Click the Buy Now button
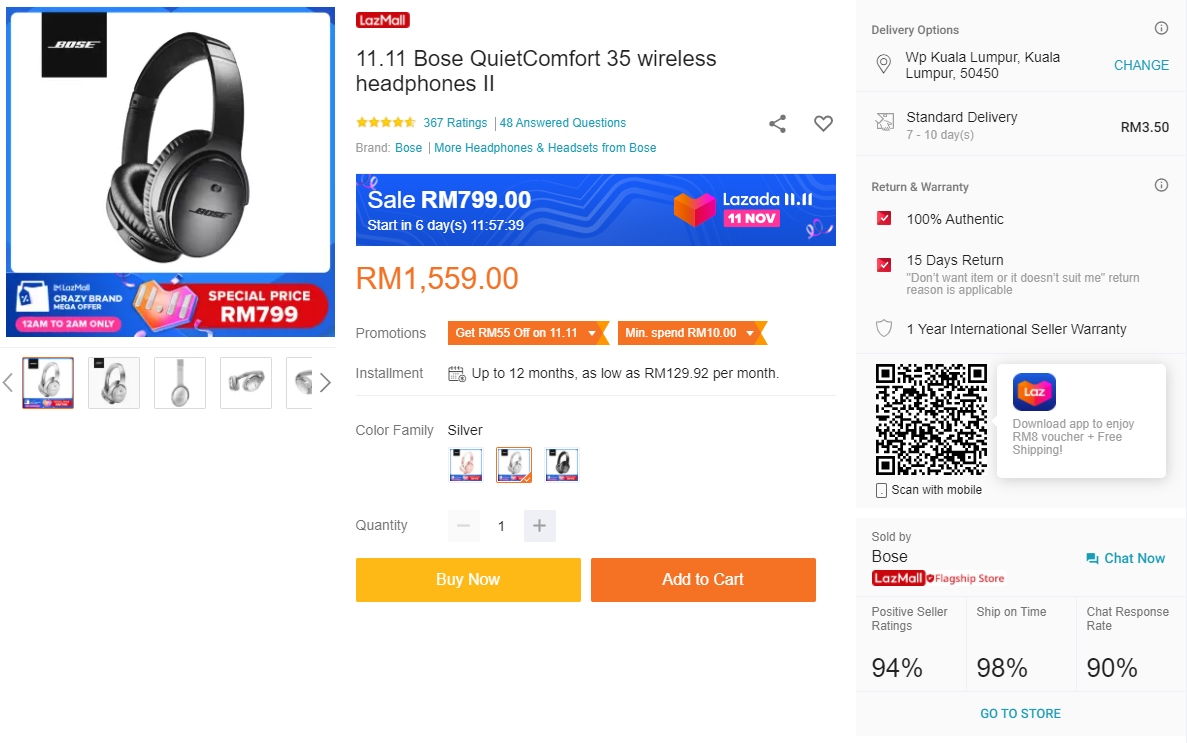Screen dimensions: 1187x743 click(x=468, y=580)
